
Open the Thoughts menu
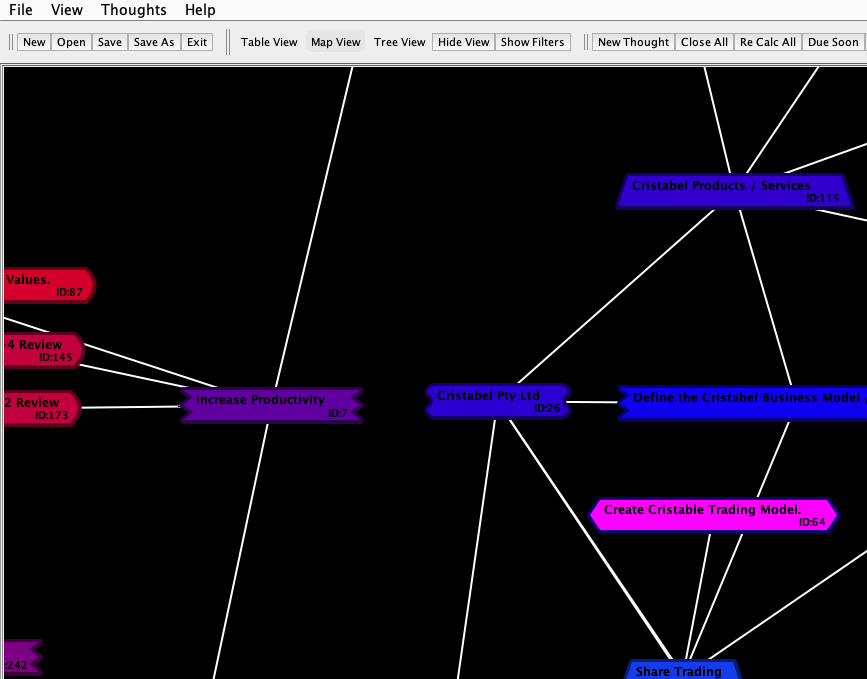[133, 10]
